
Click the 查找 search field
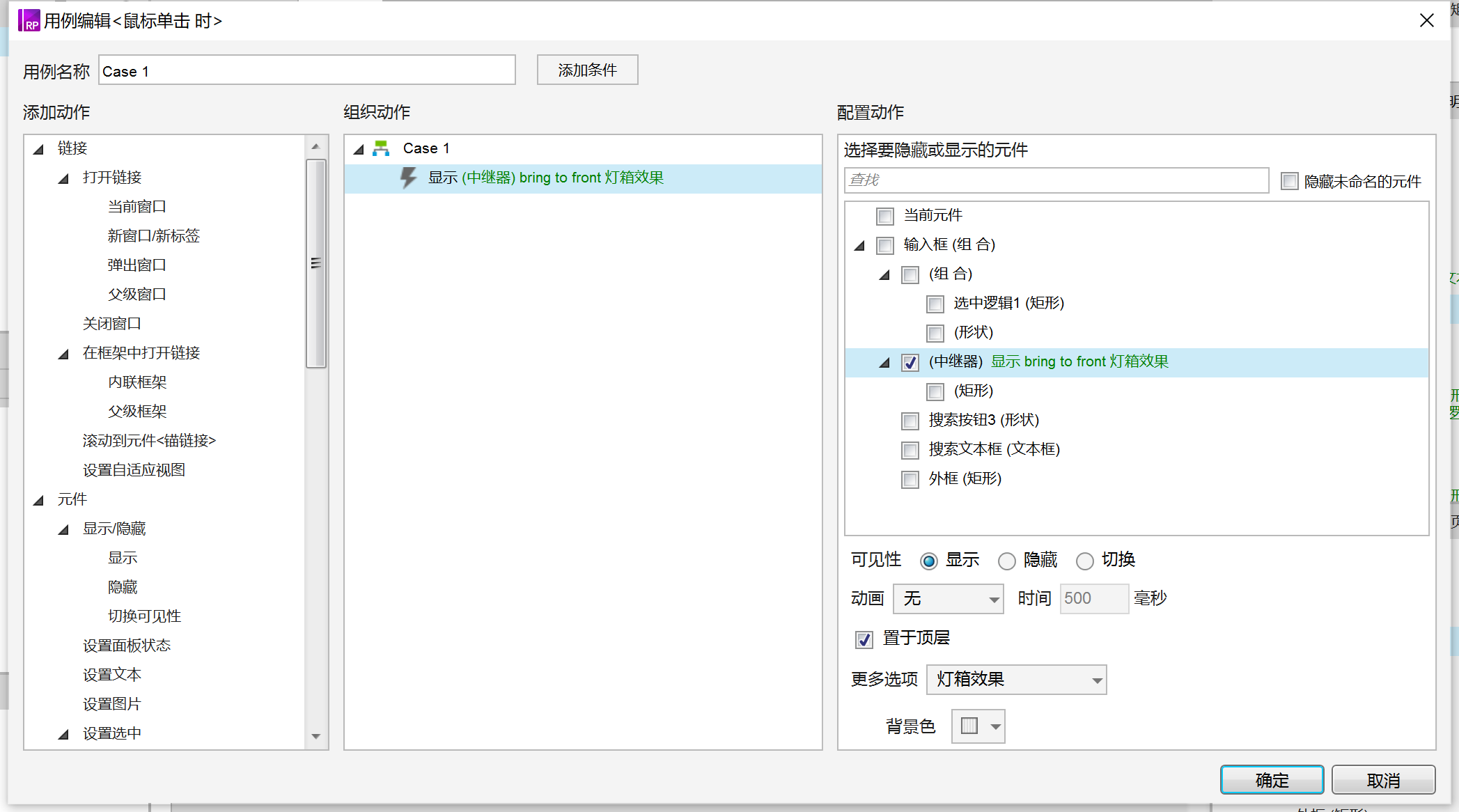point(1056,180)
